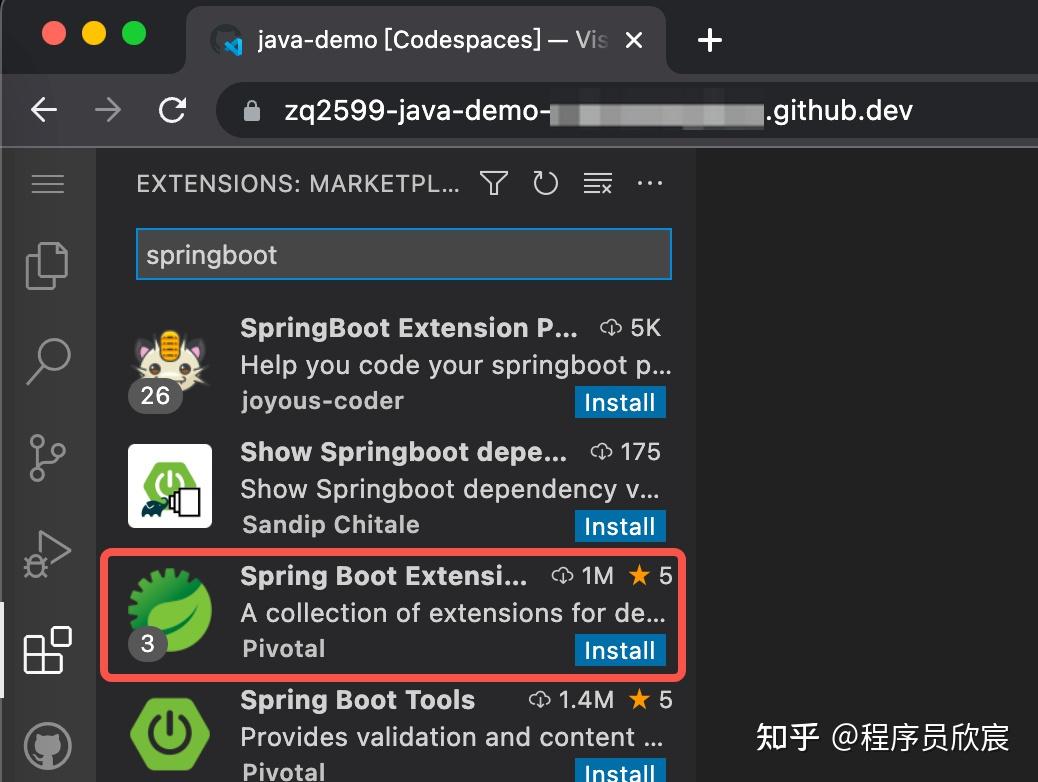Select the Show Springboot depe... title
The width and height of the screenshot is (1038, 782).
(403, 452)
